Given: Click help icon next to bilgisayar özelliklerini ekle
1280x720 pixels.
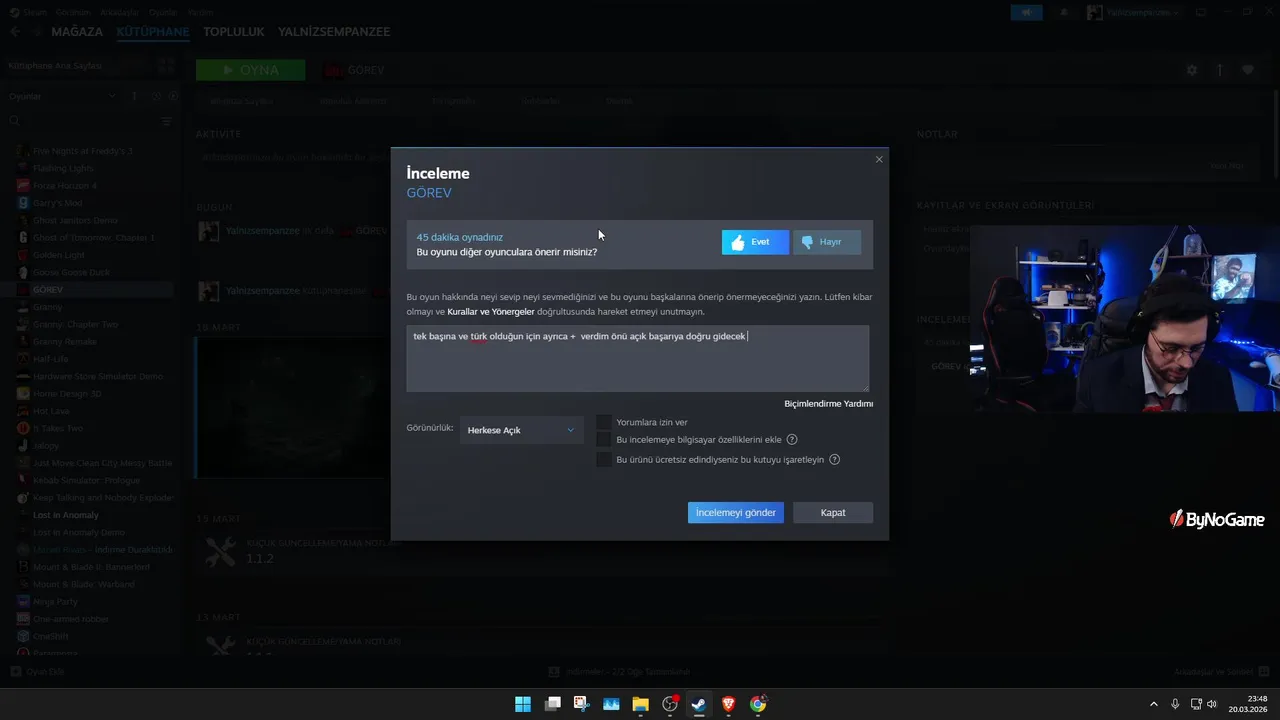Looking at the screenshot, I should (792, 439).
